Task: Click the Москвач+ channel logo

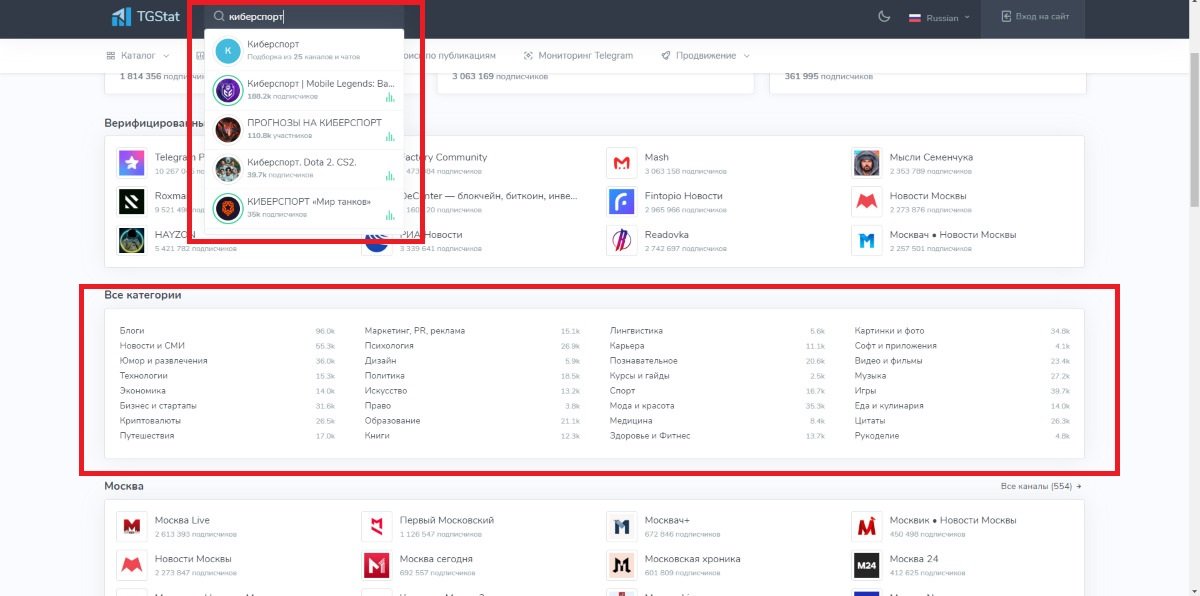Action: (621, 526)
